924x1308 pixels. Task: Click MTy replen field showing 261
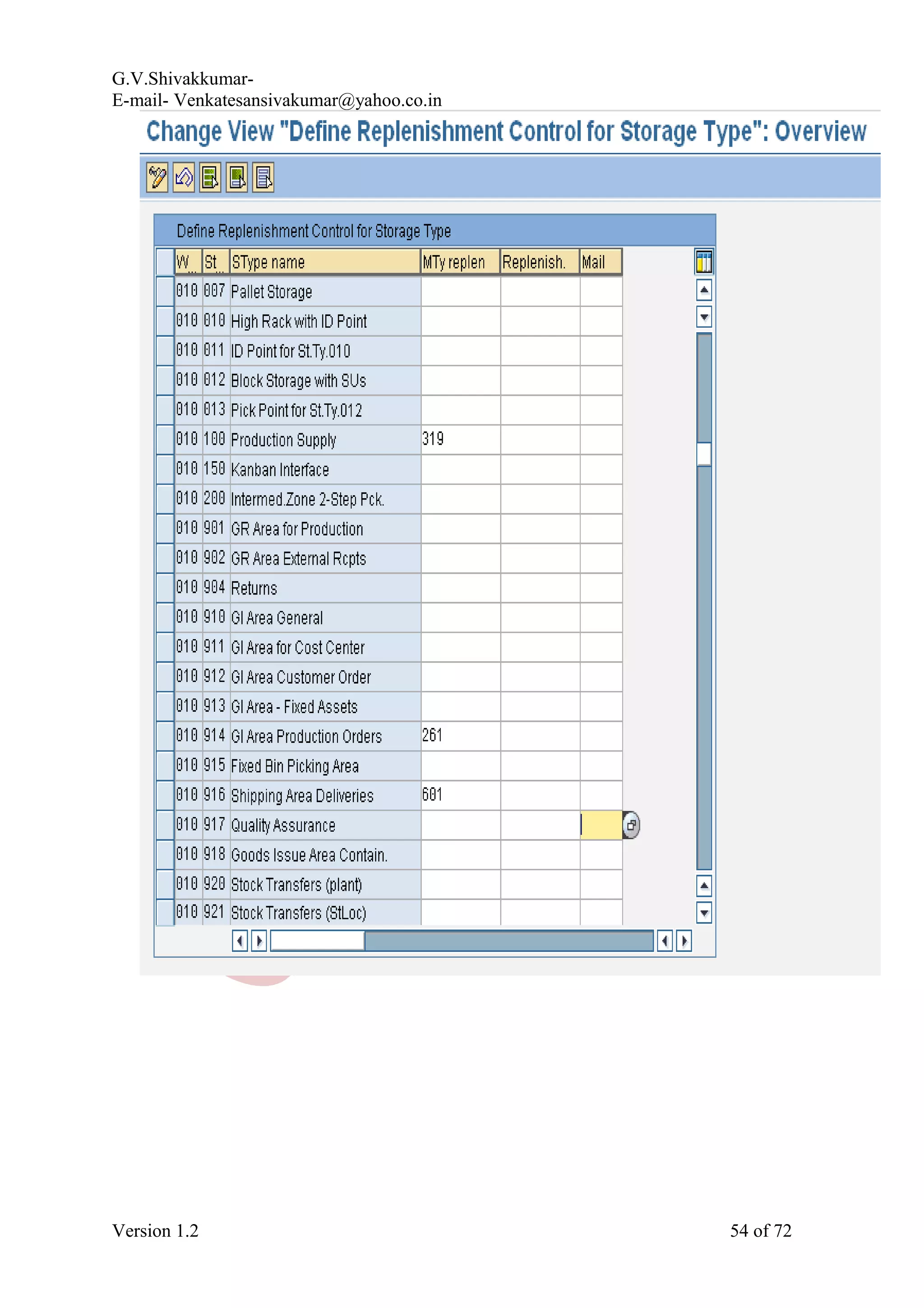461,736
